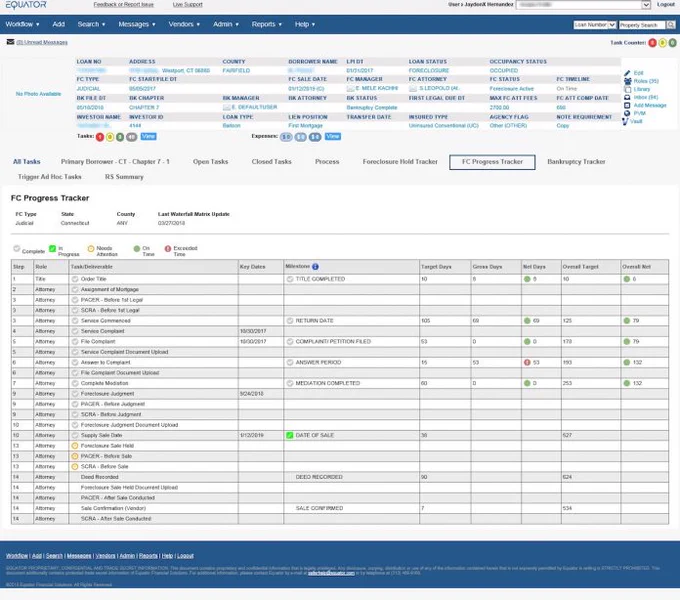
Task: Click the Primary Borrower - CT - Chapter 7 tab
Action: click(x=115, y=162)
